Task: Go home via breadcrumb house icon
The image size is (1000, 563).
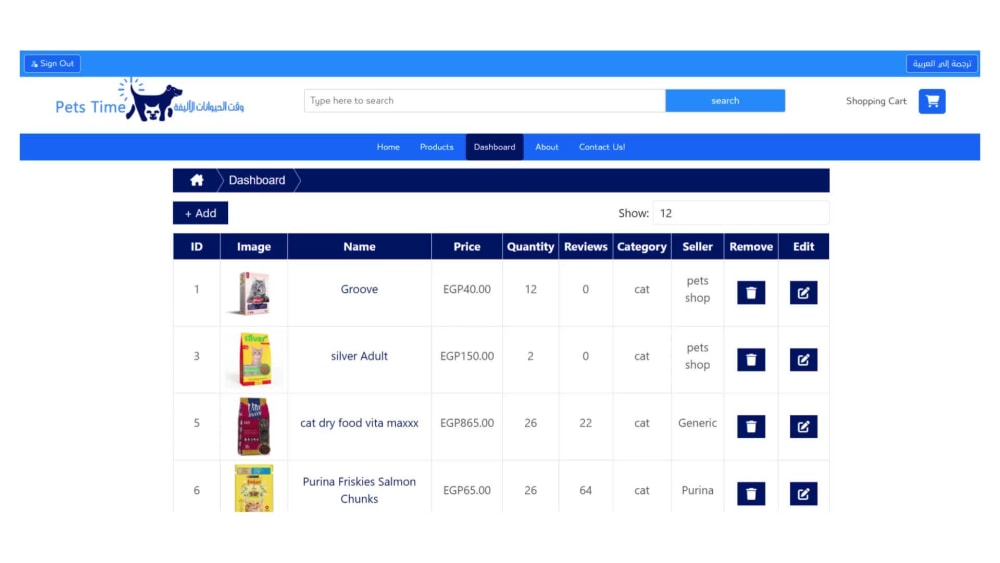Action: (196, 180)
